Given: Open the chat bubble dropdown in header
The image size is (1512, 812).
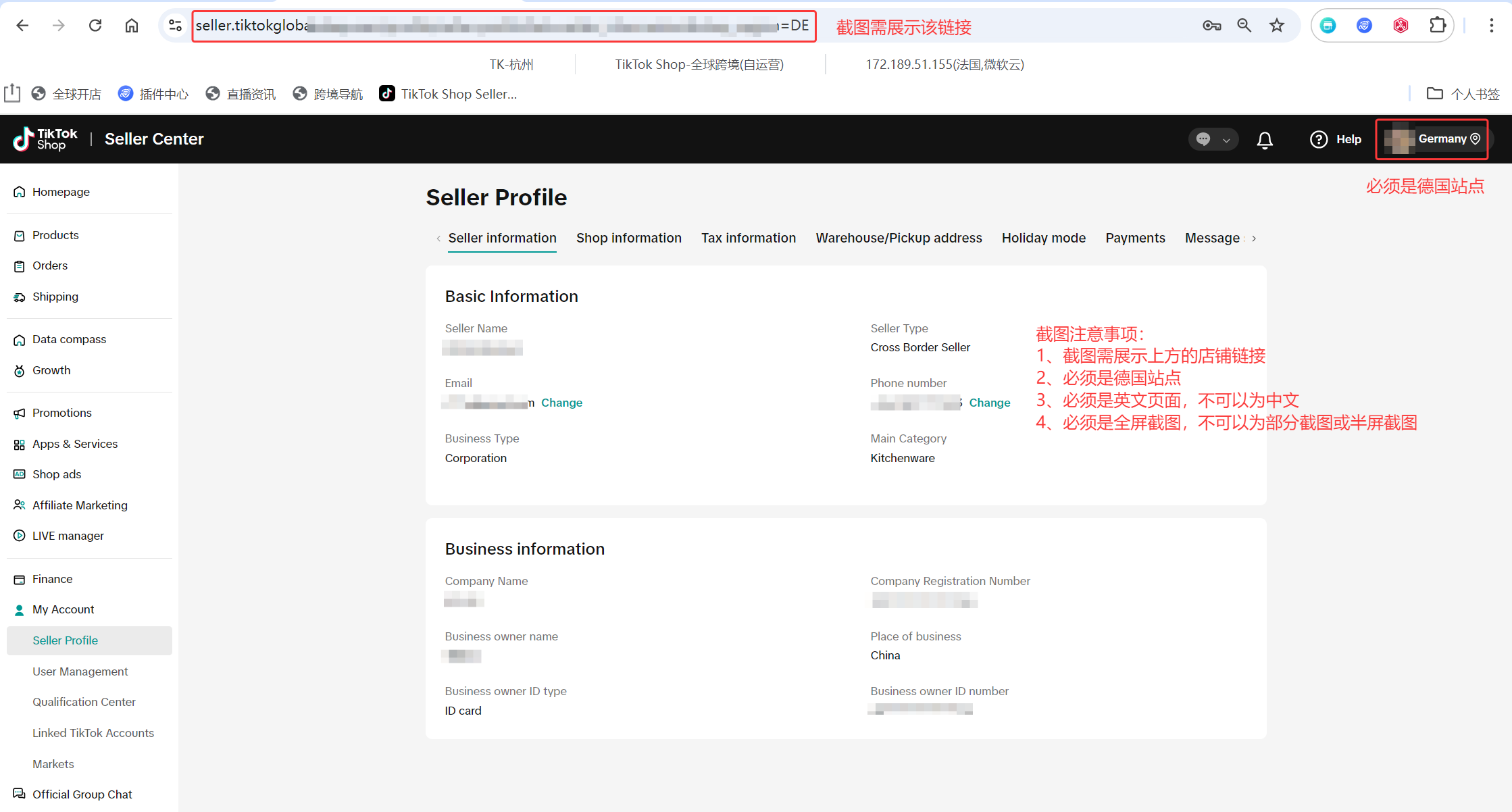Looking at the screenshot, I should tap(1213, 139).
